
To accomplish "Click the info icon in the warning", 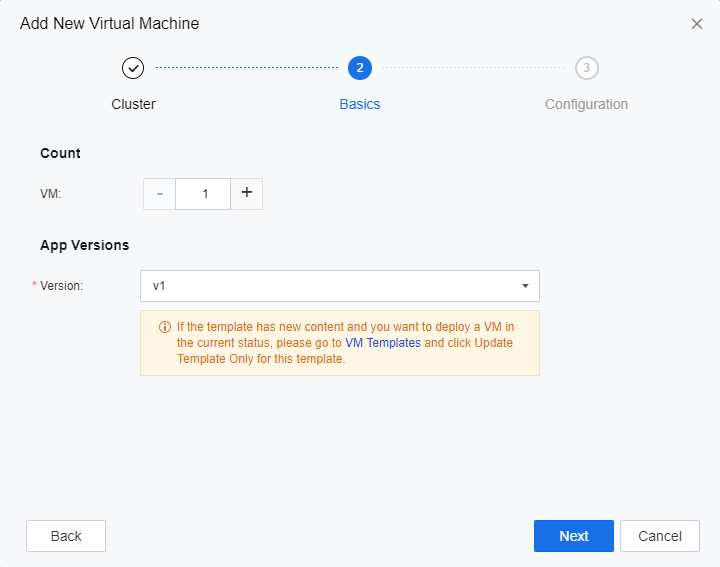I will pos(165,327).
